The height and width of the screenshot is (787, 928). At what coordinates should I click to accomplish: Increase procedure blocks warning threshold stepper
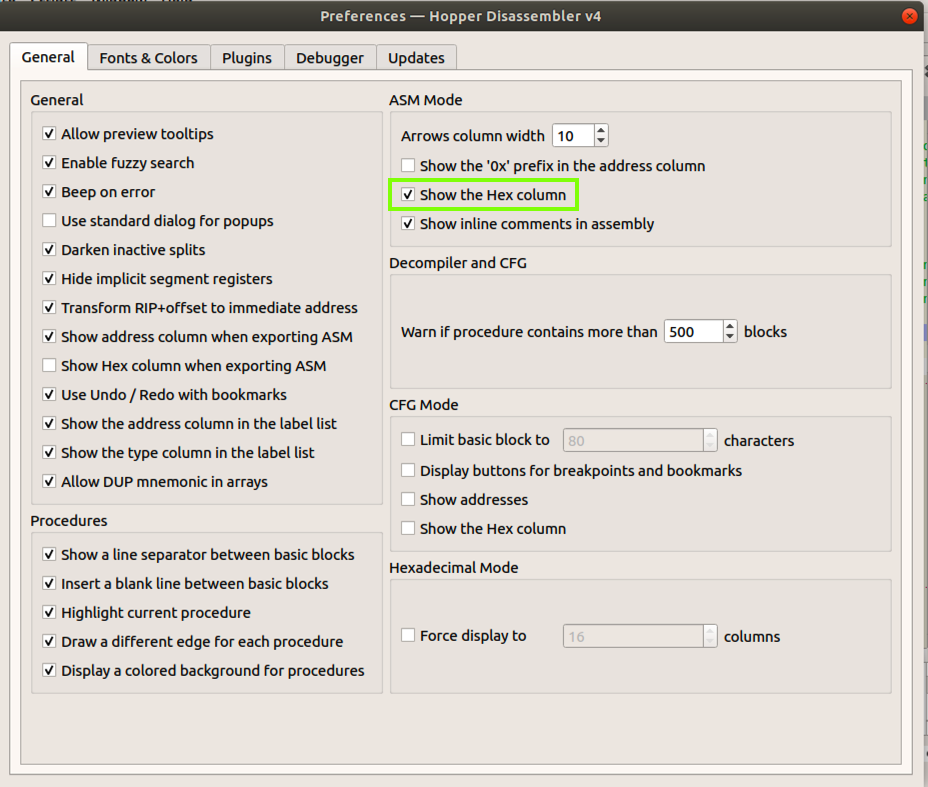(x=730, y=326)
